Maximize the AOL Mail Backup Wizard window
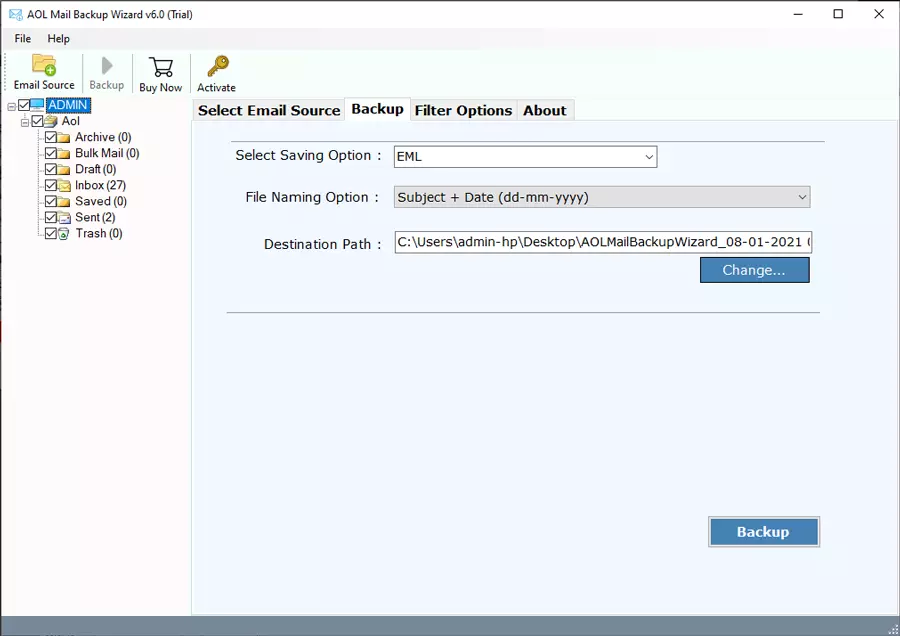Image resolution: width=900 pixels, height=636 pixels. [x=838, y=14]
